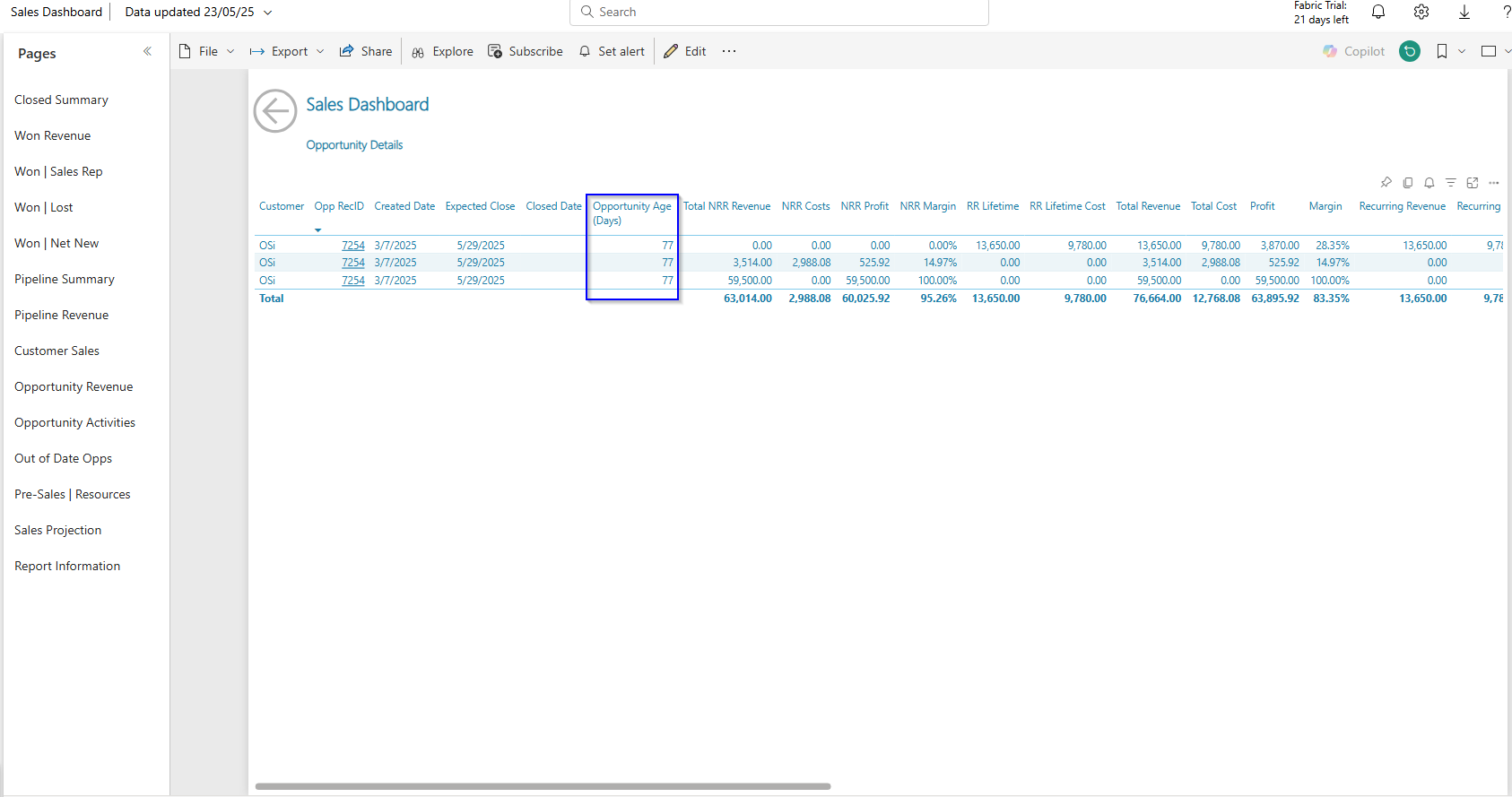This screenshot has width=1512, height=797.
Task: Click the Total row label
Action: tap(271, 299)
